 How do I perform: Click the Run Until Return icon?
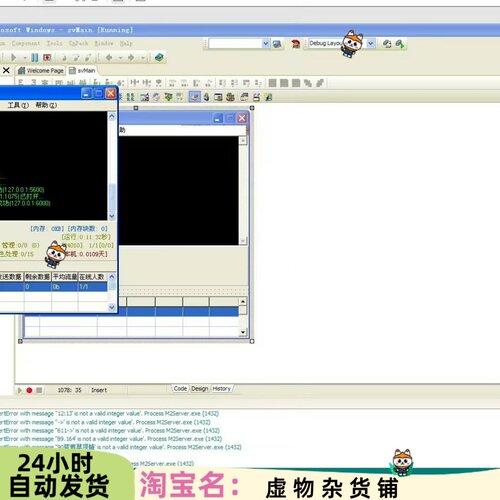point(88,58)
